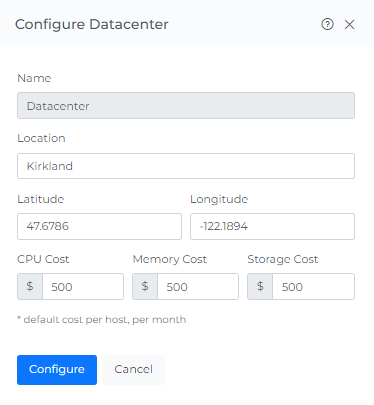Image resolution: width=374 pixels, height=405 pixels.
Task: Click the dollar sign beside Memory Cost
Action: [x=145, y=286]
